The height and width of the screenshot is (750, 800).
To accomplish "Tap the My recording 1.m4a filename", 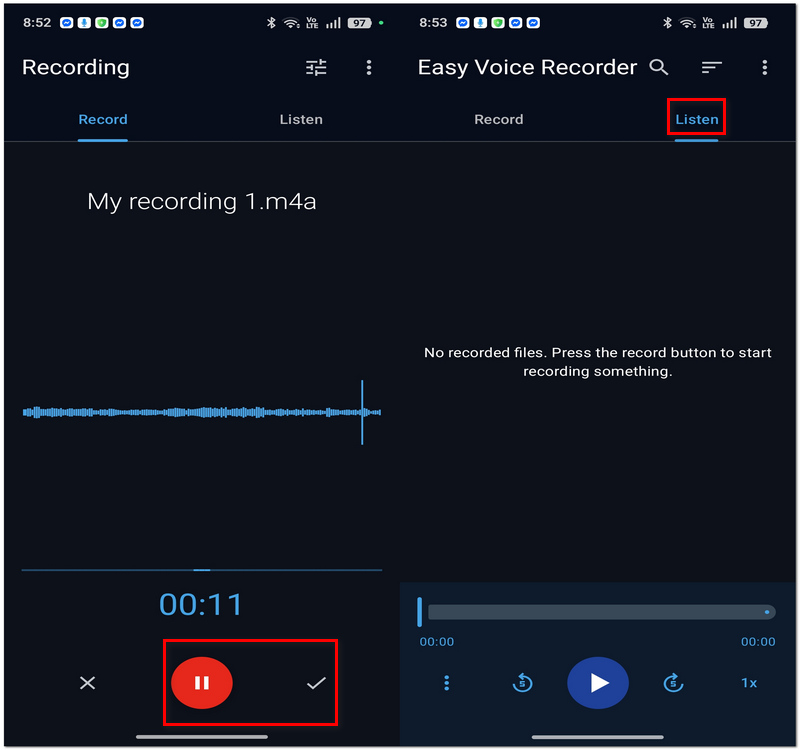I will pos(202,202).
